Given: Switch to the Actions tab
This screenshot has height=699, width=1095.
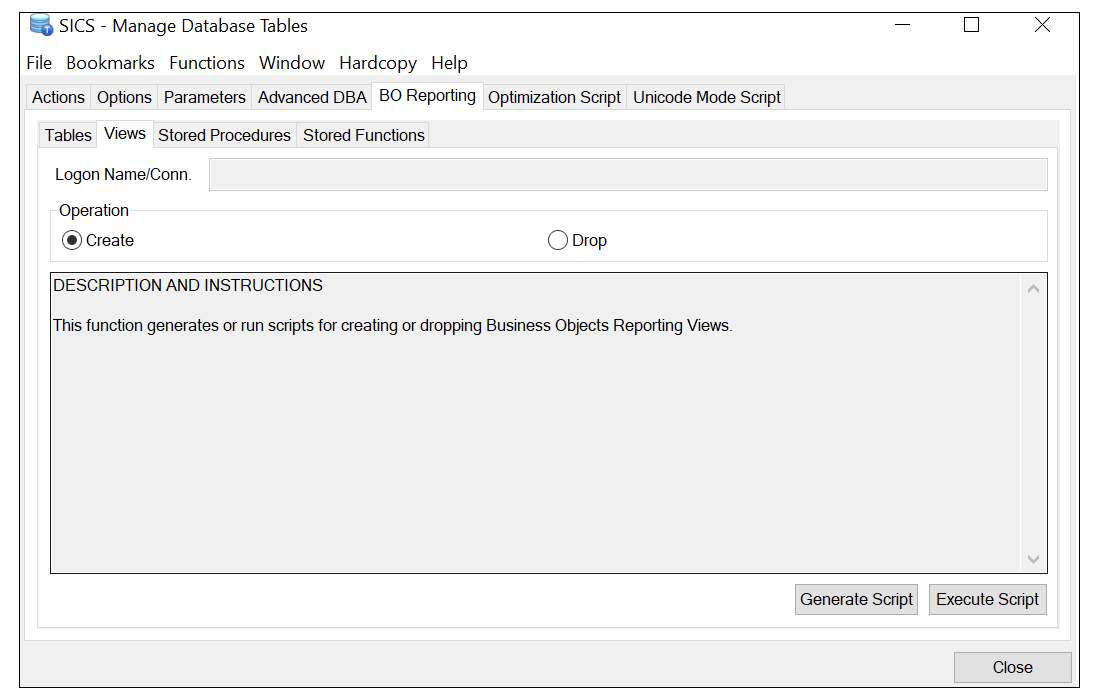Looking at the screenshot, I should pyautogui.click(x=57, y=97).
